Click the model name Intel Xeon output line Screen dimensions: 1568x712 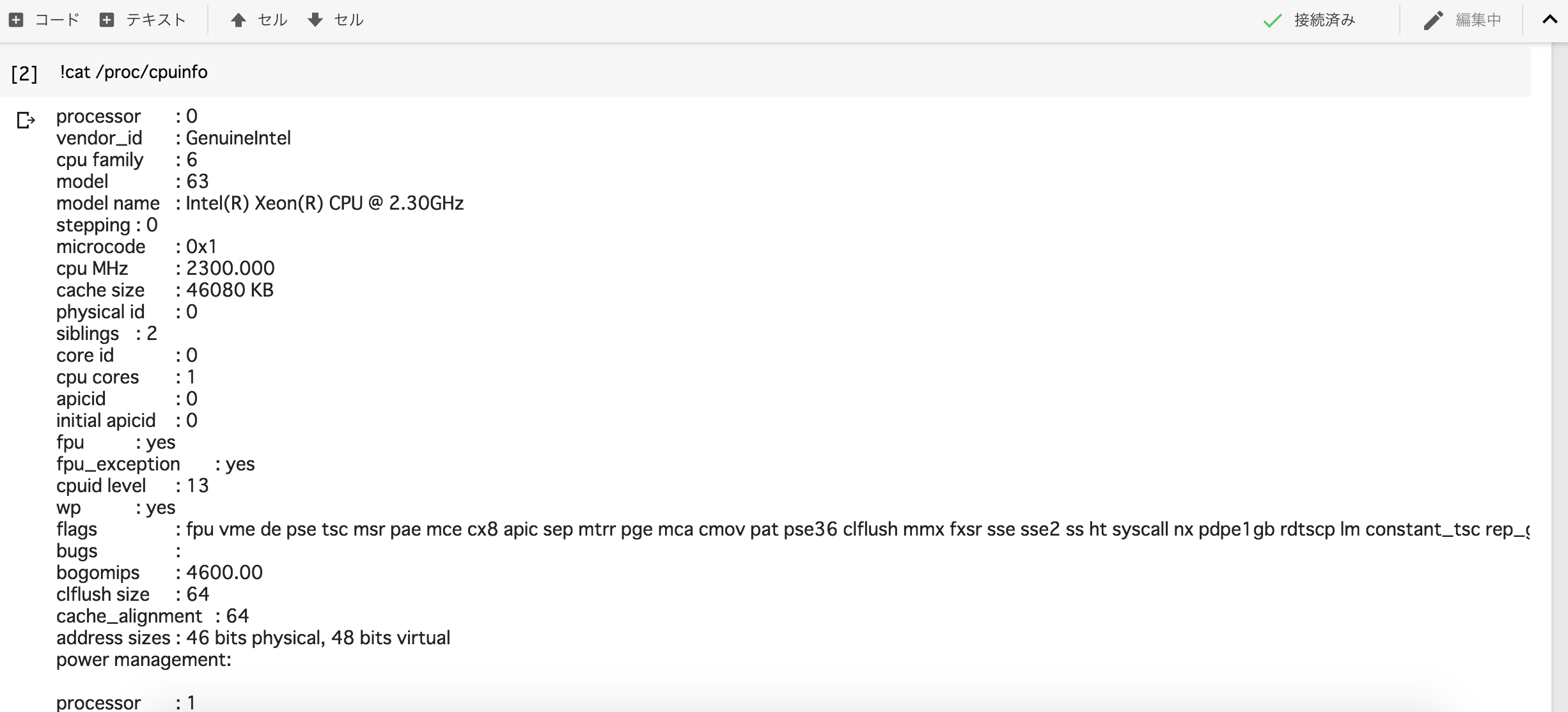click(260, 203)
